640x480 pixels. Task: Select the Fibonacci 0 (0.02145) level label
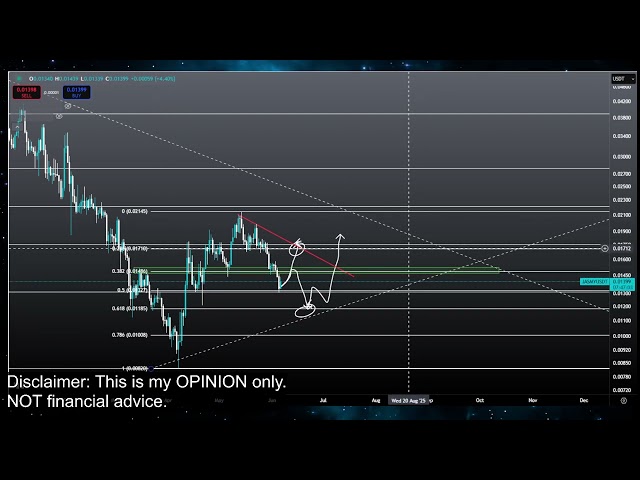click(135, 211)
